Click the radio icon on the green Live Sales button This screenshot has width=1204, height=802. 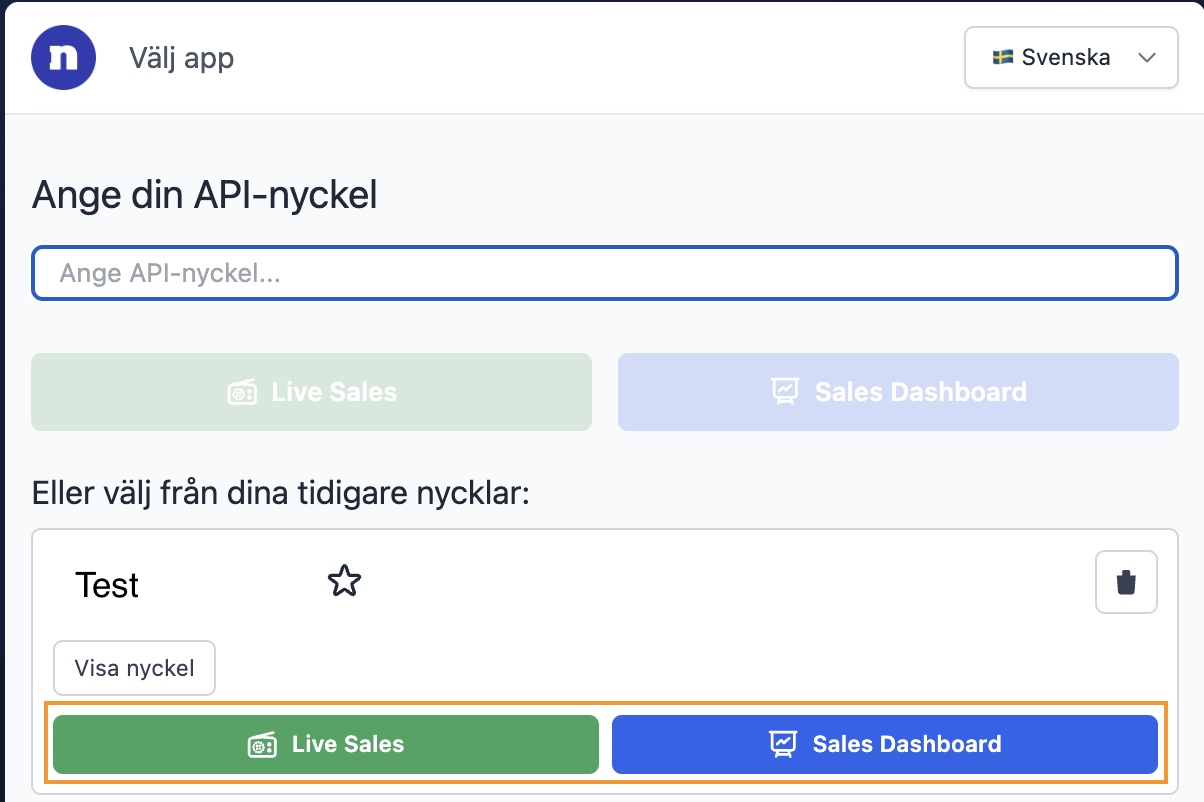262,744
